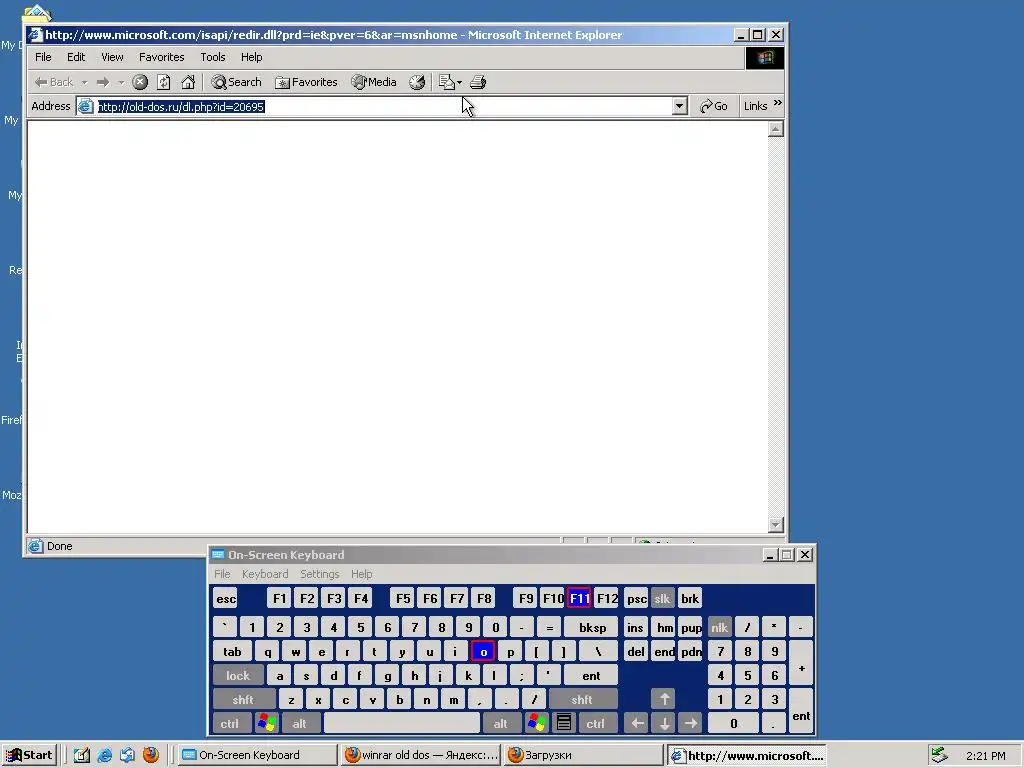This screenshot has width=1024, height=768.
Task: Click the Windows logo throbber in IE
Action: tap(765, 58)
